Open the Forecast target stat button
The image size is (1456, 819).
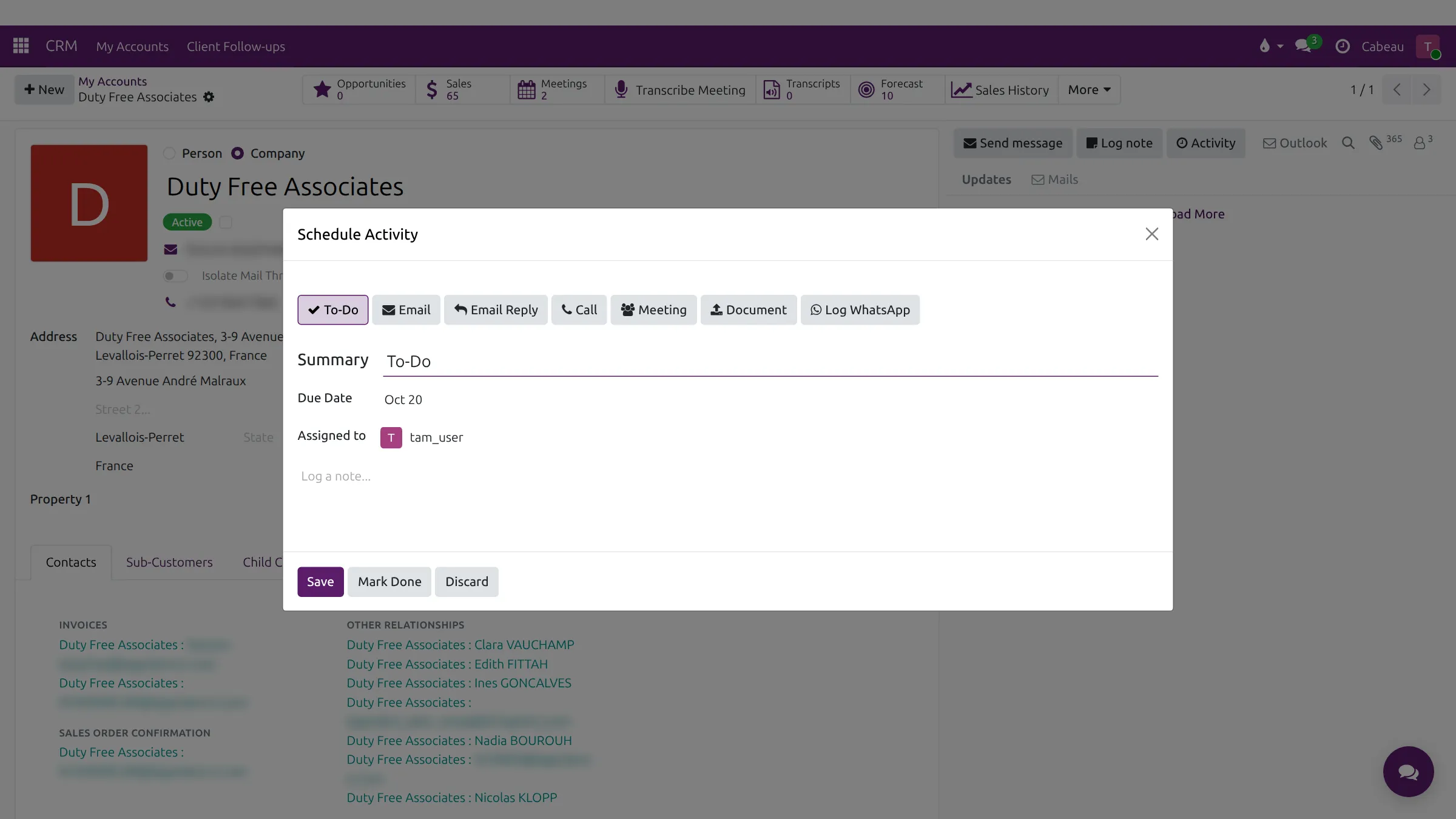tap(897, 90)
